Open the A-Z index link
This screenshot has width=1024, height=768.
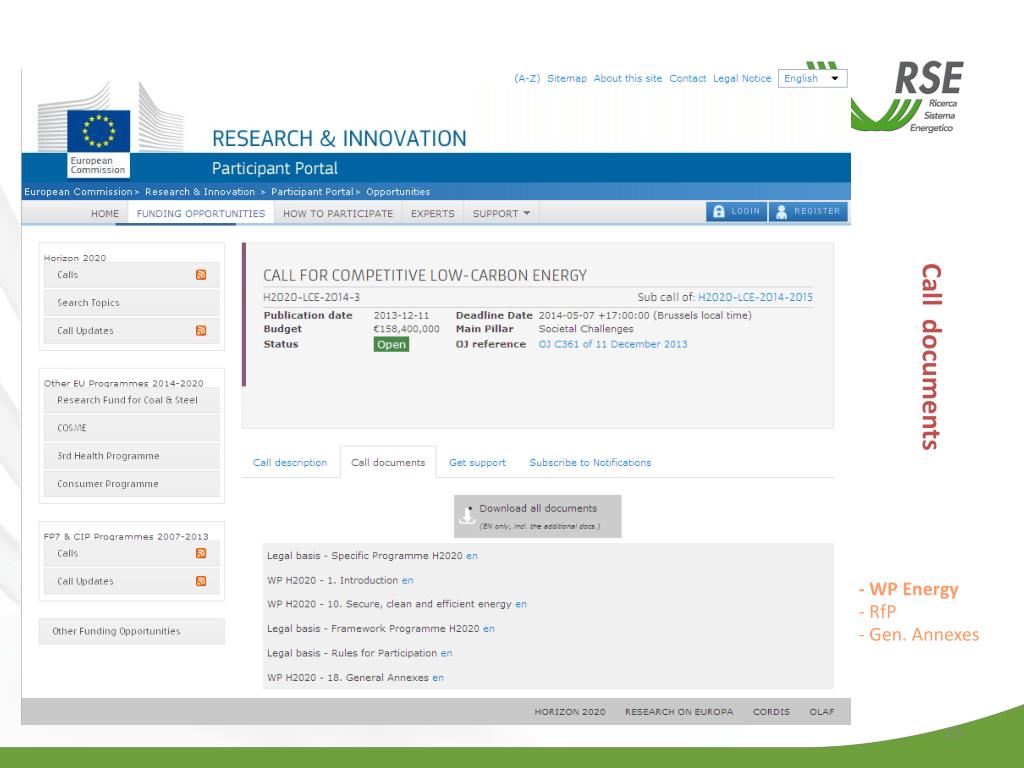click(527, 78)
